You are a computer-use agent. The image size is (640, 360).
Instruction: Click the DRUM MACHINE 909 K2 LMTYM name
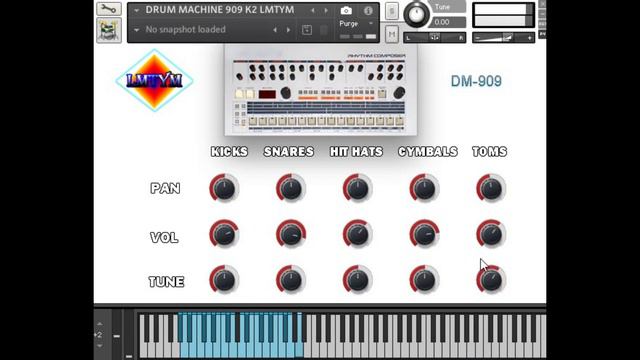(220, 10)
